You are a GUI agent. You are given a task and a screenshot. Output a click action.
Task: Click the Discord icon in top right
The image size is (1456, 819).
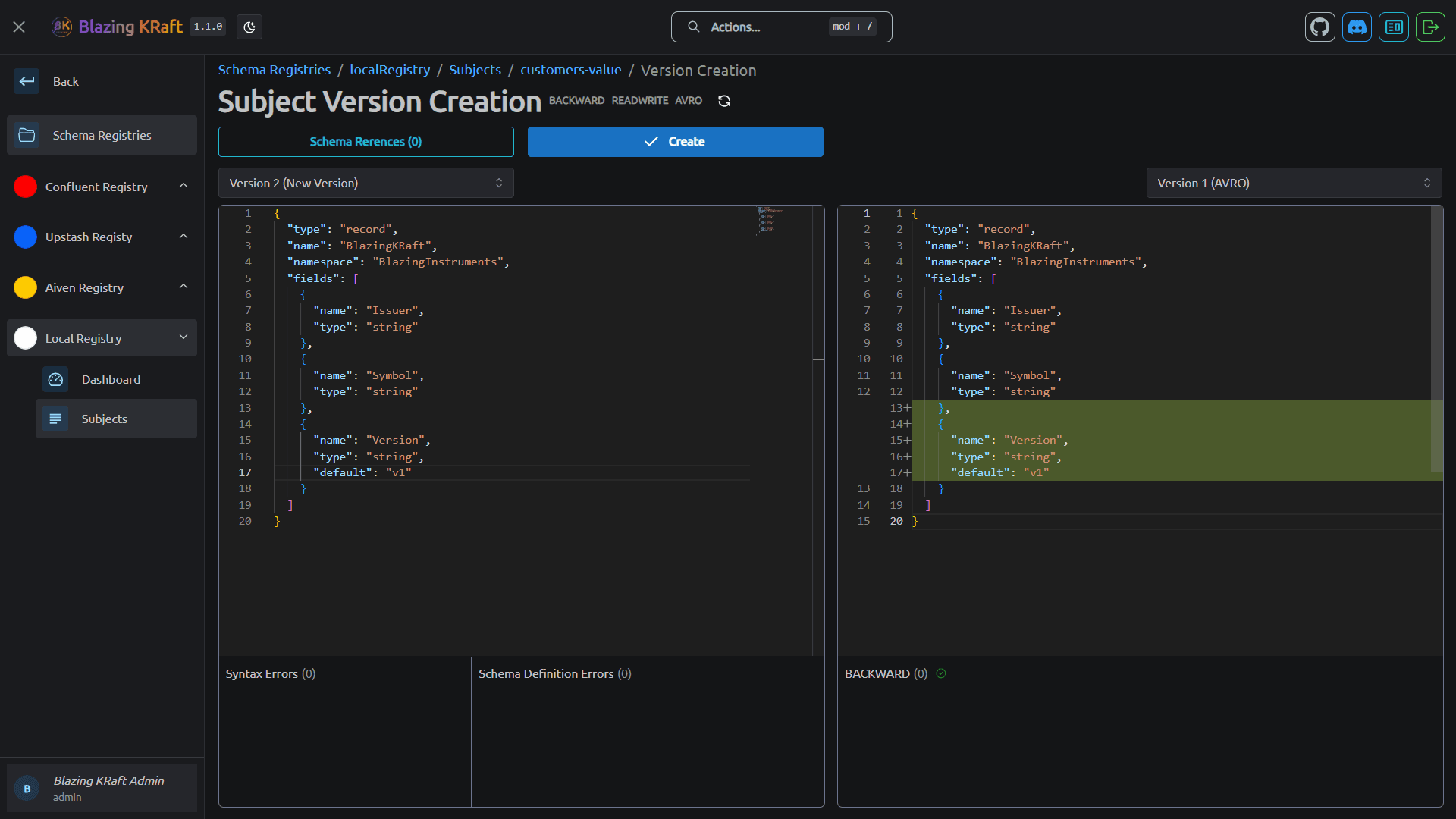1357,27
